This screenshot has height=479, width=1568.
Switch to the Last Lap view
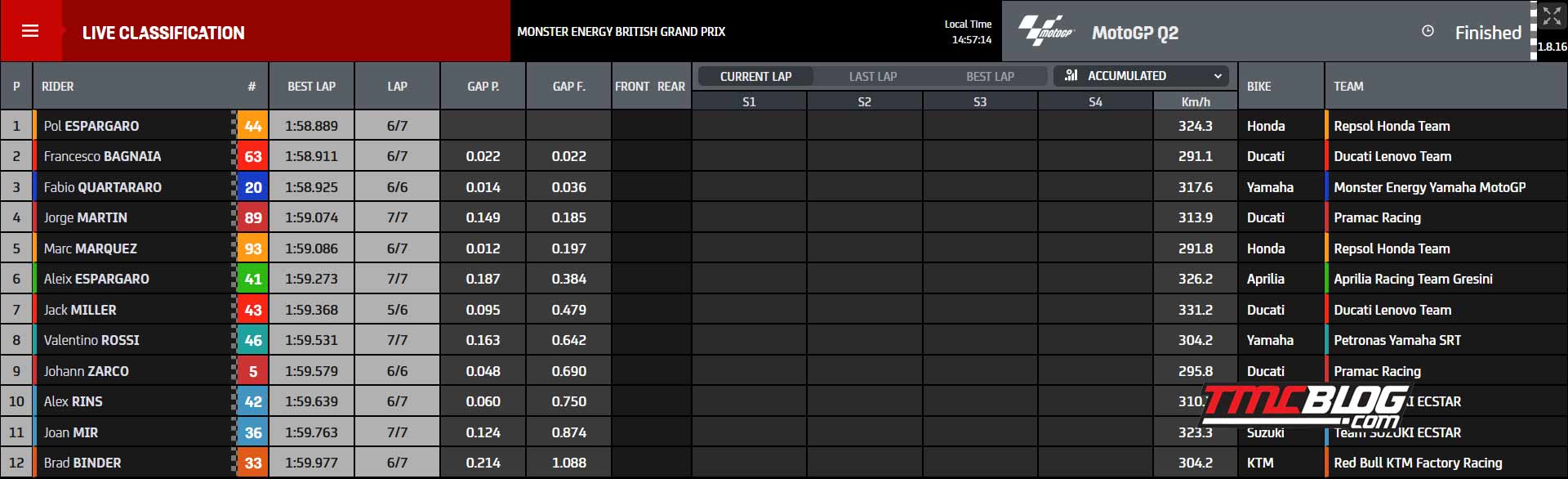point(872,76)
